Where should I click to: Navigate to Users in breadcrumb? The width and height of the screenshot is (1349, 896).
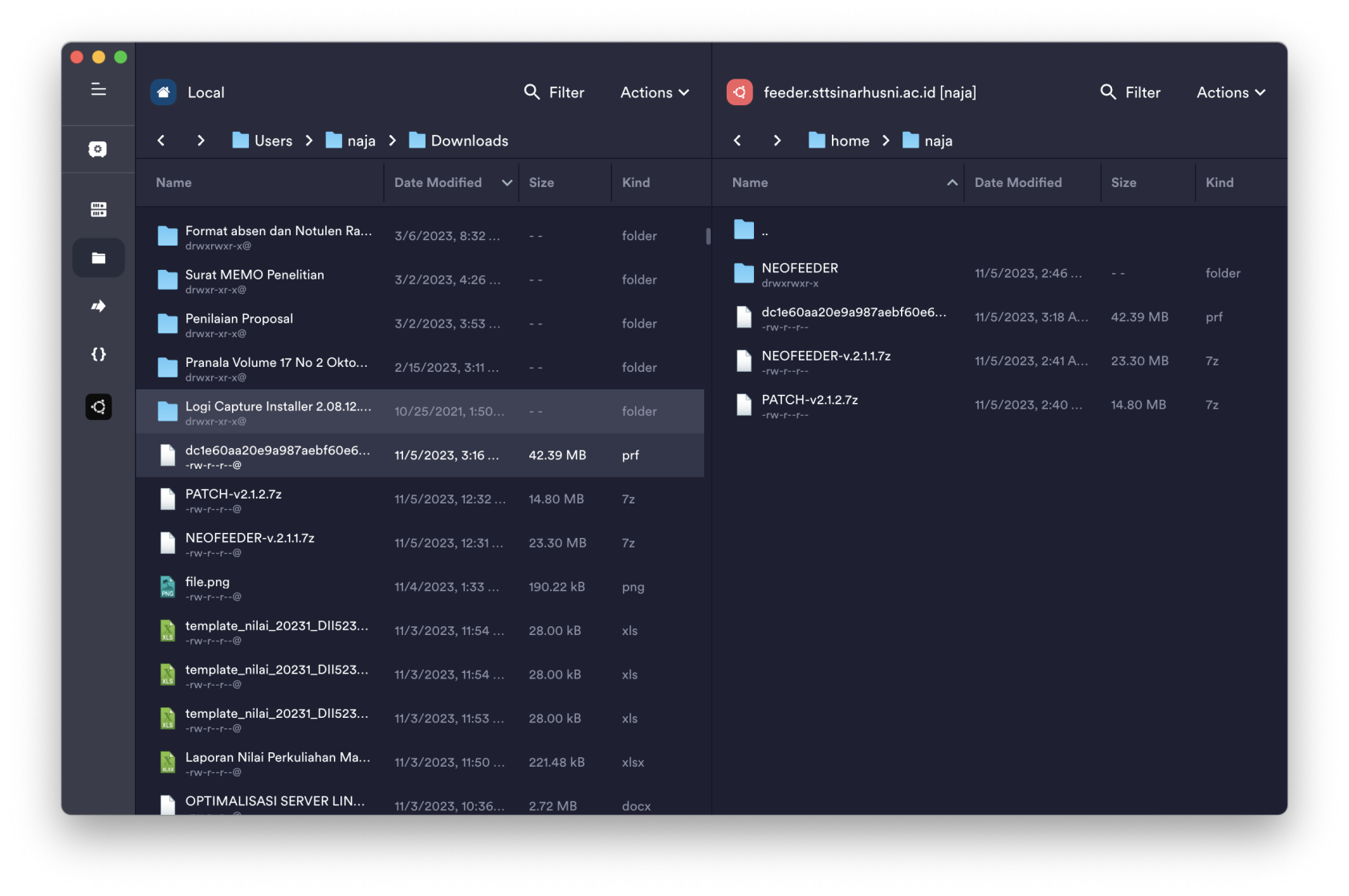coord(263,141)
